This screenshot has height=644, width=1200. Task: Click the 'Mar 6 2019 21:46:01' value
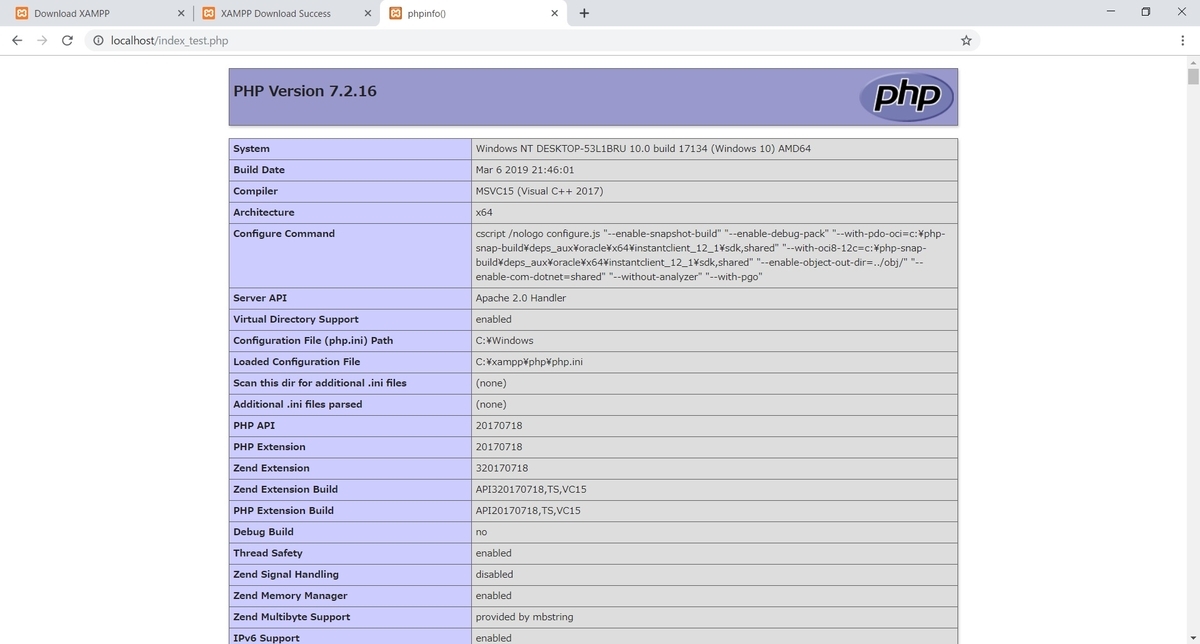coord(525,170)
